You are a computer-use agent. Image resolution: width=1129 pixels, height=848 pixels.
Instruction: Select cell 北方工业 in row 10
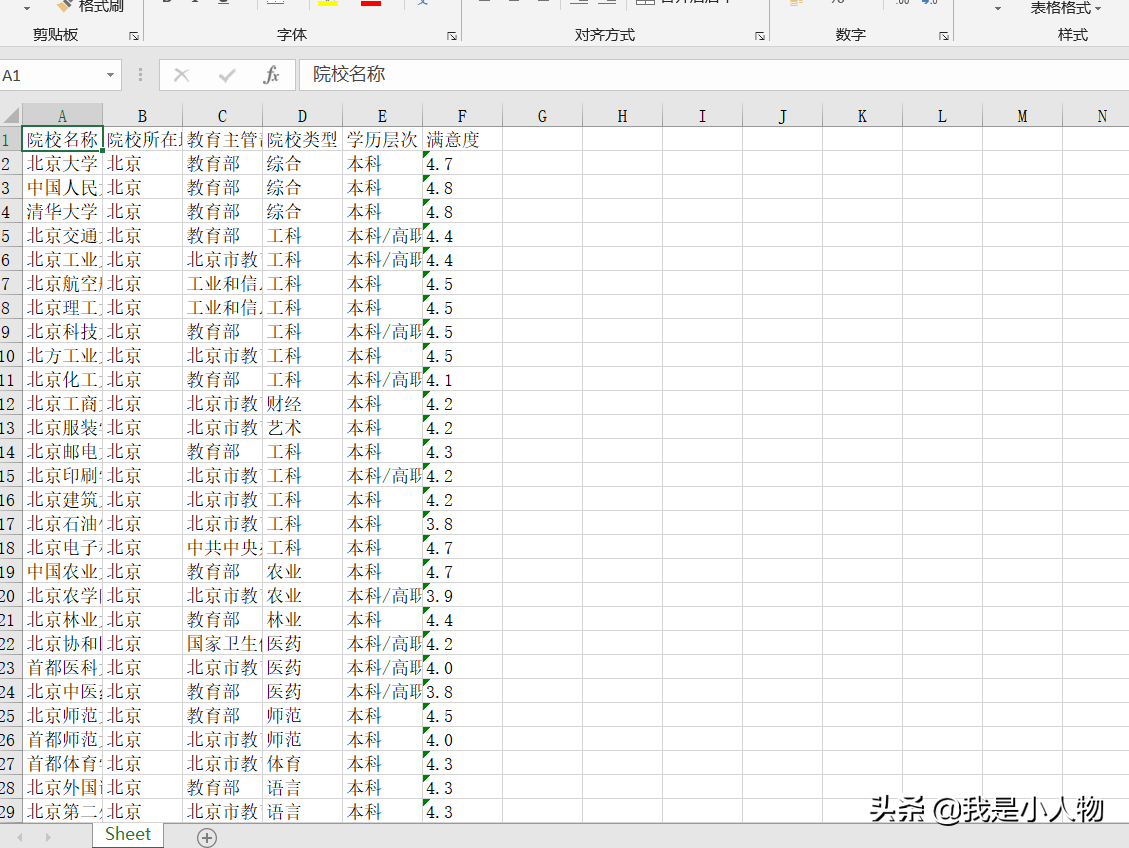(x=62, y=356)
